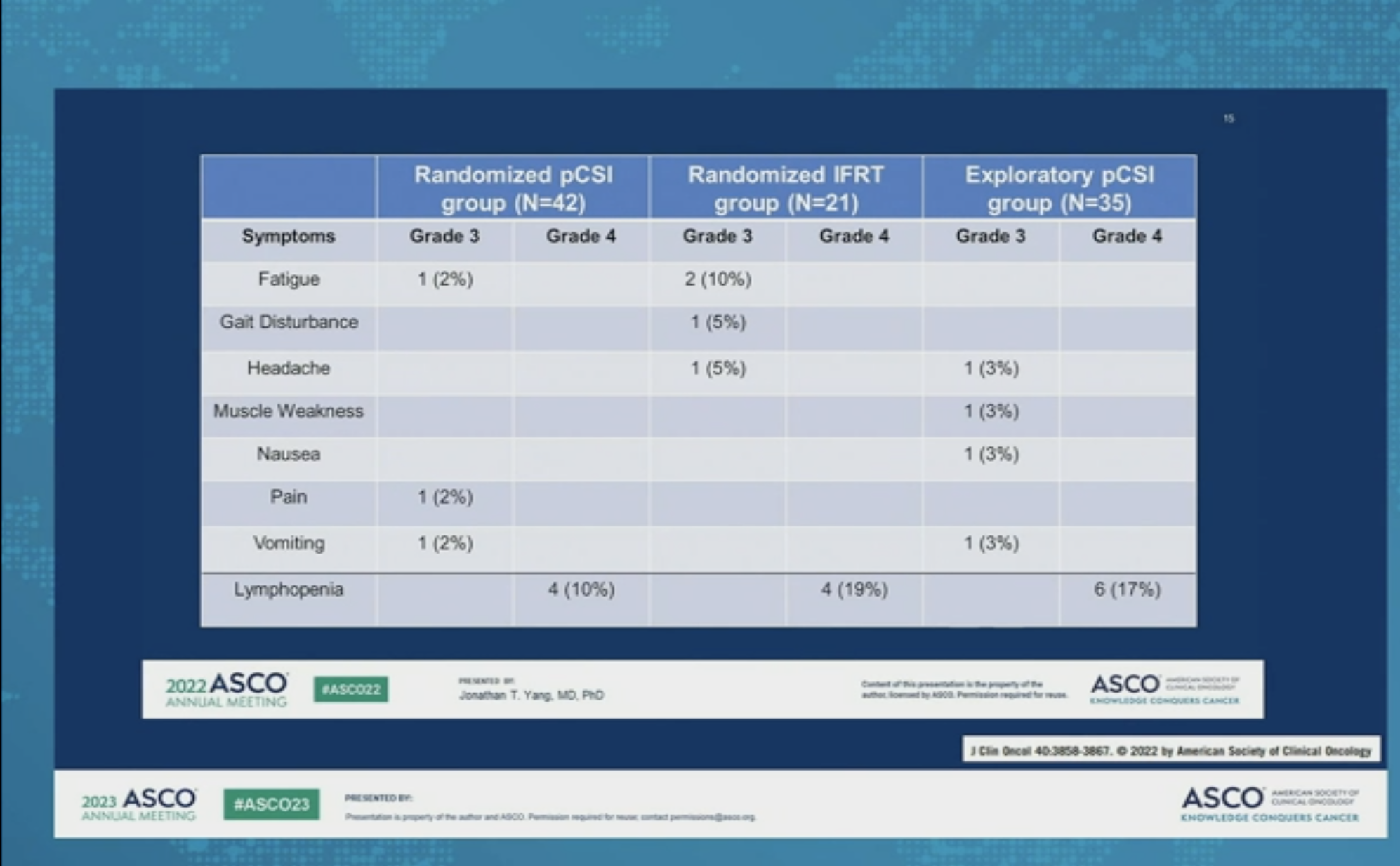Click the "2 (10%)" value in the Fatigue row

(718, 279)
